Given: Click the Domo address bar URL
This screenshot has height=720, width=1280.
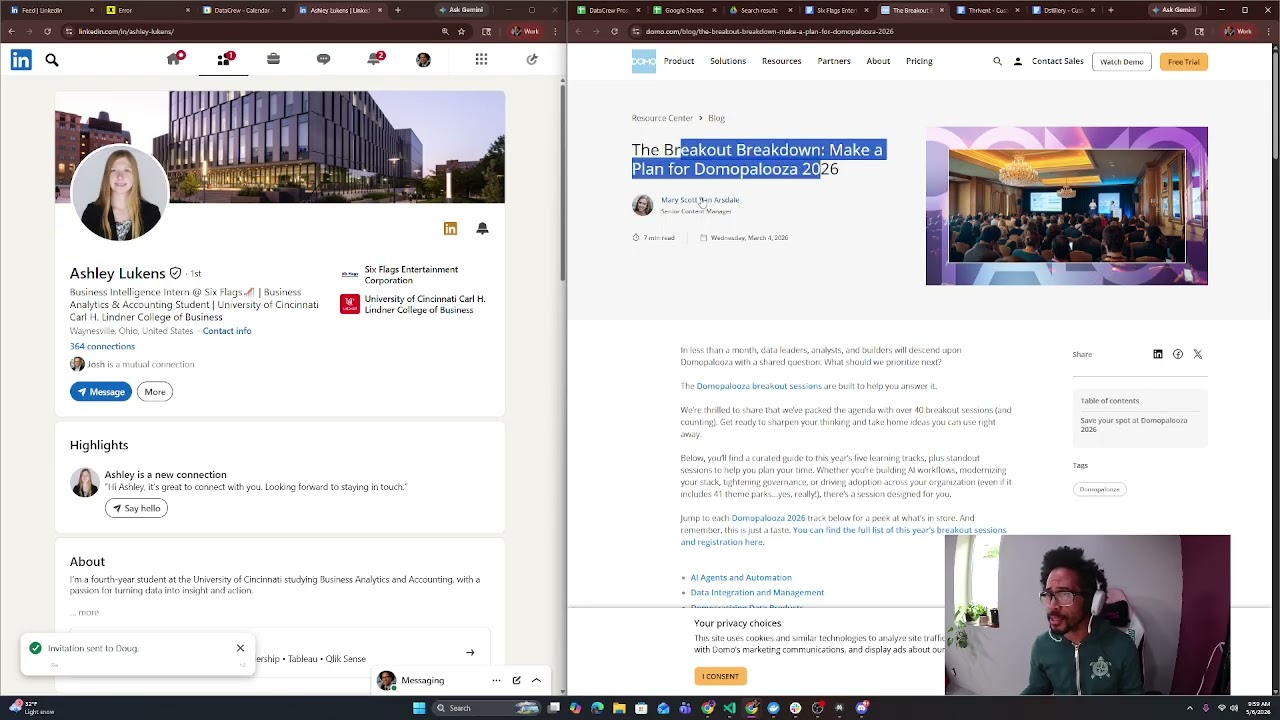Looking at the screenshot, I should 770,31.
